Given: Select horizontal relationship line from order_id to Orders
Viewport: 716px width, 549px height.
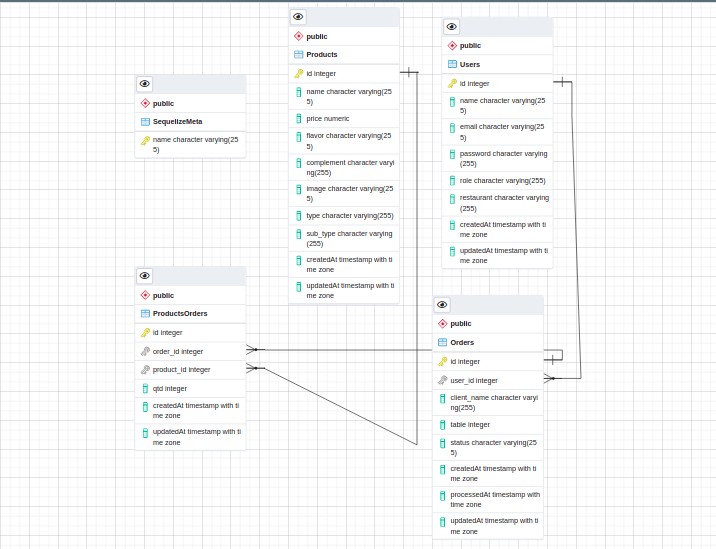Looking at the screenshot, I should point(348,350).
